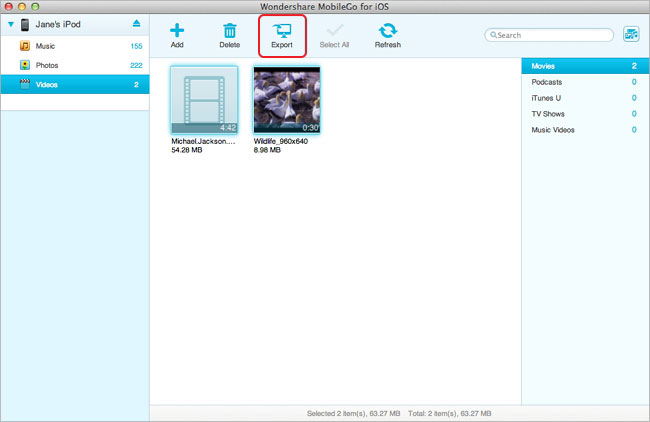Select the Videos label in the sidebar

tap(46, 85)
